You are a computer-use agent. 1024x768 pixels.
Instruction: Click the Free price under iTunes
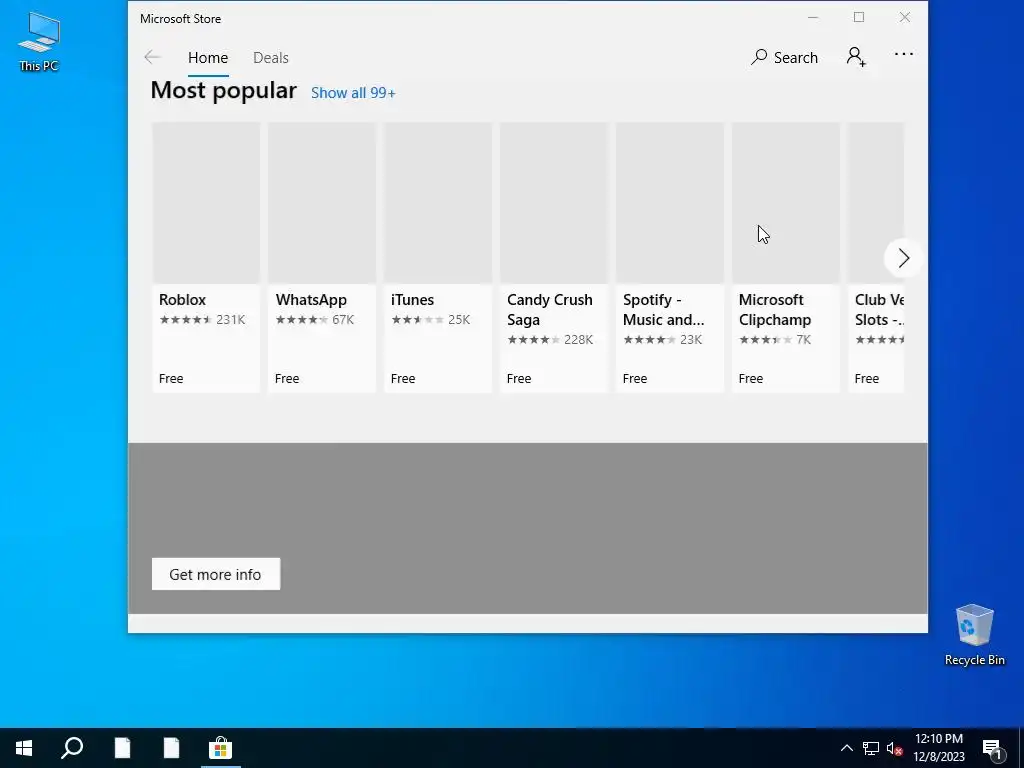pos(403,379)
